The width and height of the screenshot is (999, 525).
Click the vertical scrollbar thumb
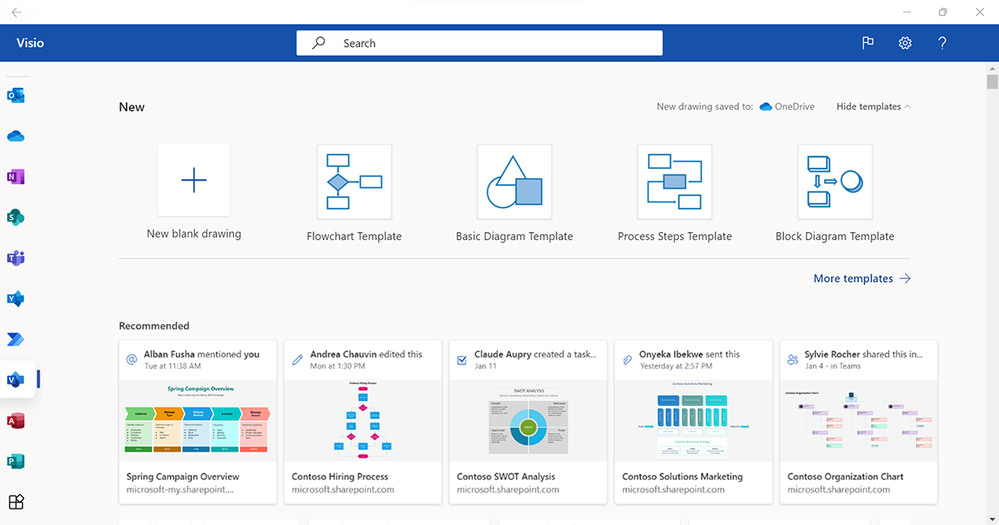click(x=992, y=82)
